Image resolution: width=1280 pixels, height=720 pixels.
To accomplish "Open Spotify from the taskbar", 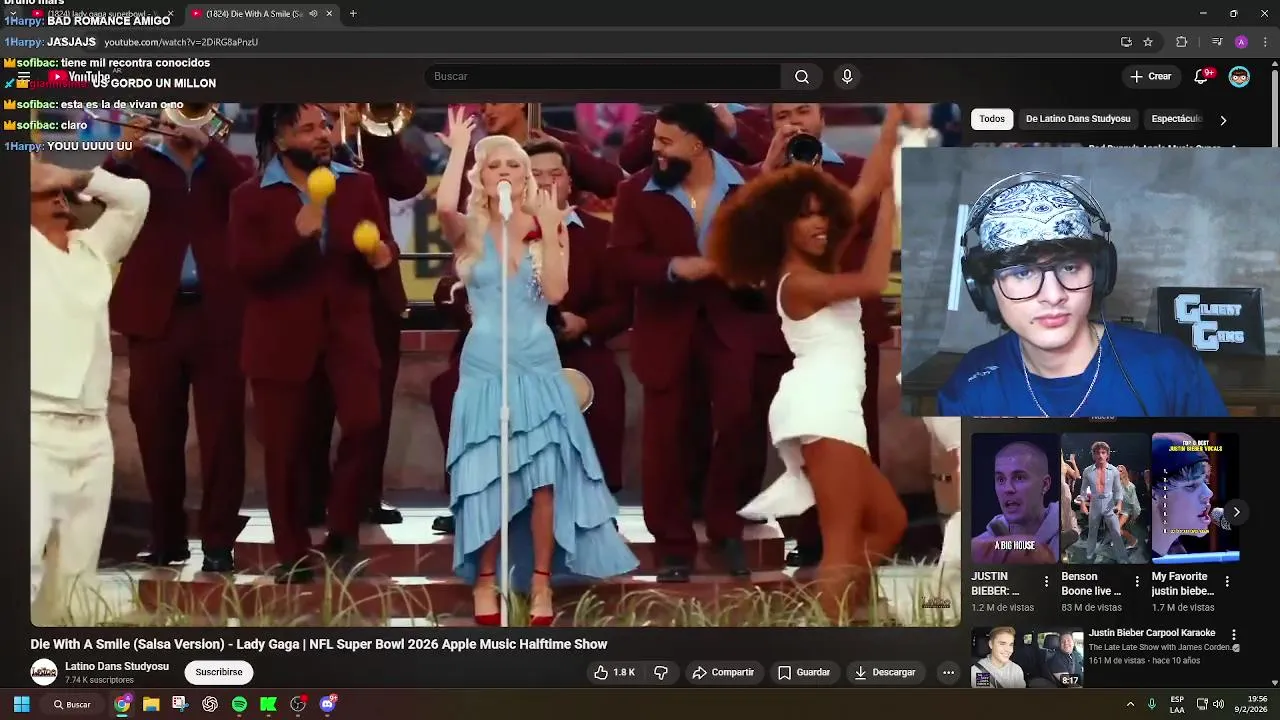I will pos(239,704).
